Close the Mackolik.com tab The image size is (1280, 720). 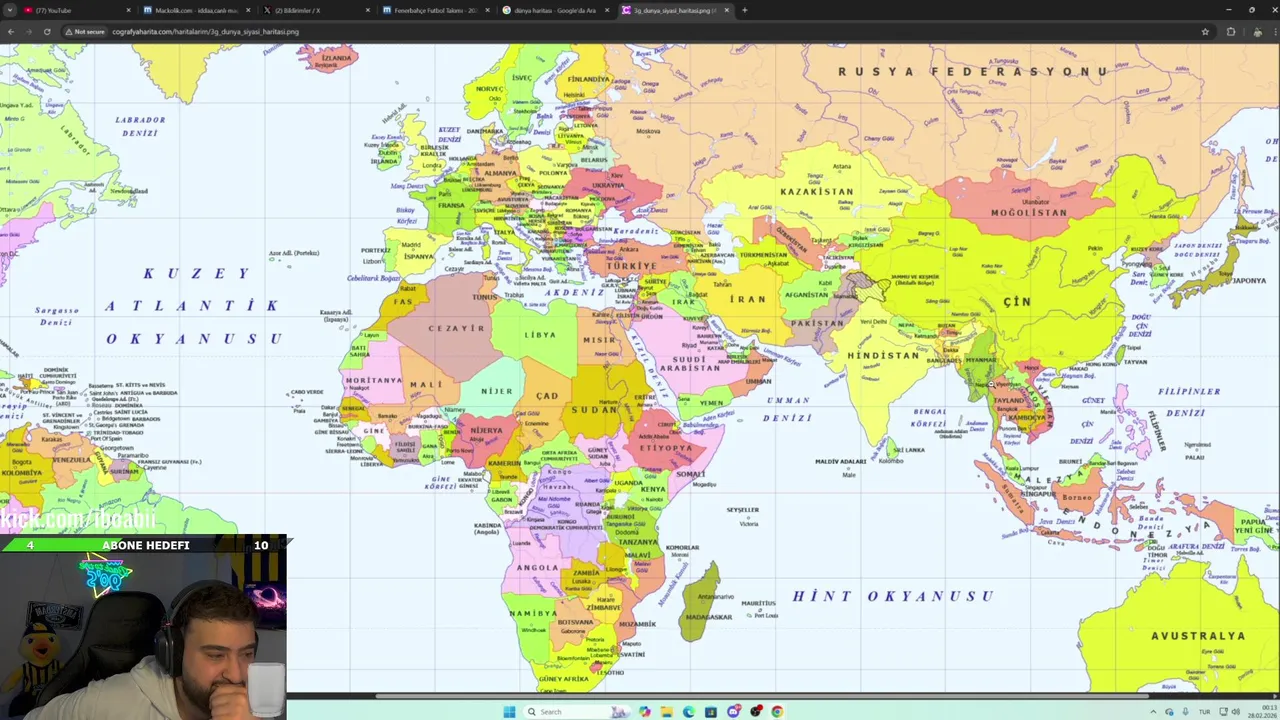[248, 10]
